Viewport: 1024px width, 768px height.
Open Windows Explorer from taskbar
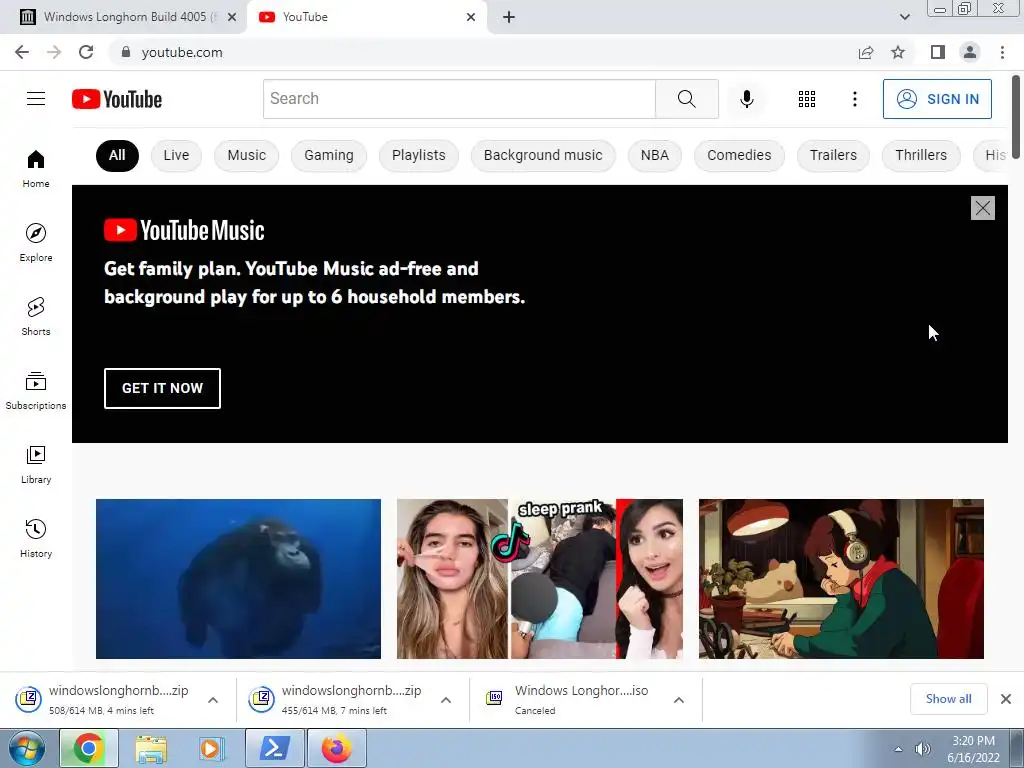(x=151, y=748)
